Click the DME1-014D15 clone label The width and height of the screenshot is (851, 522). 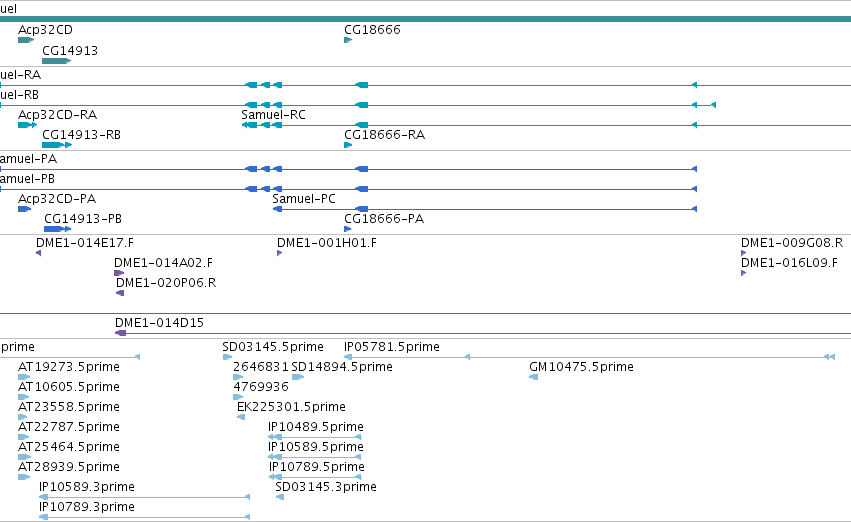160,323
